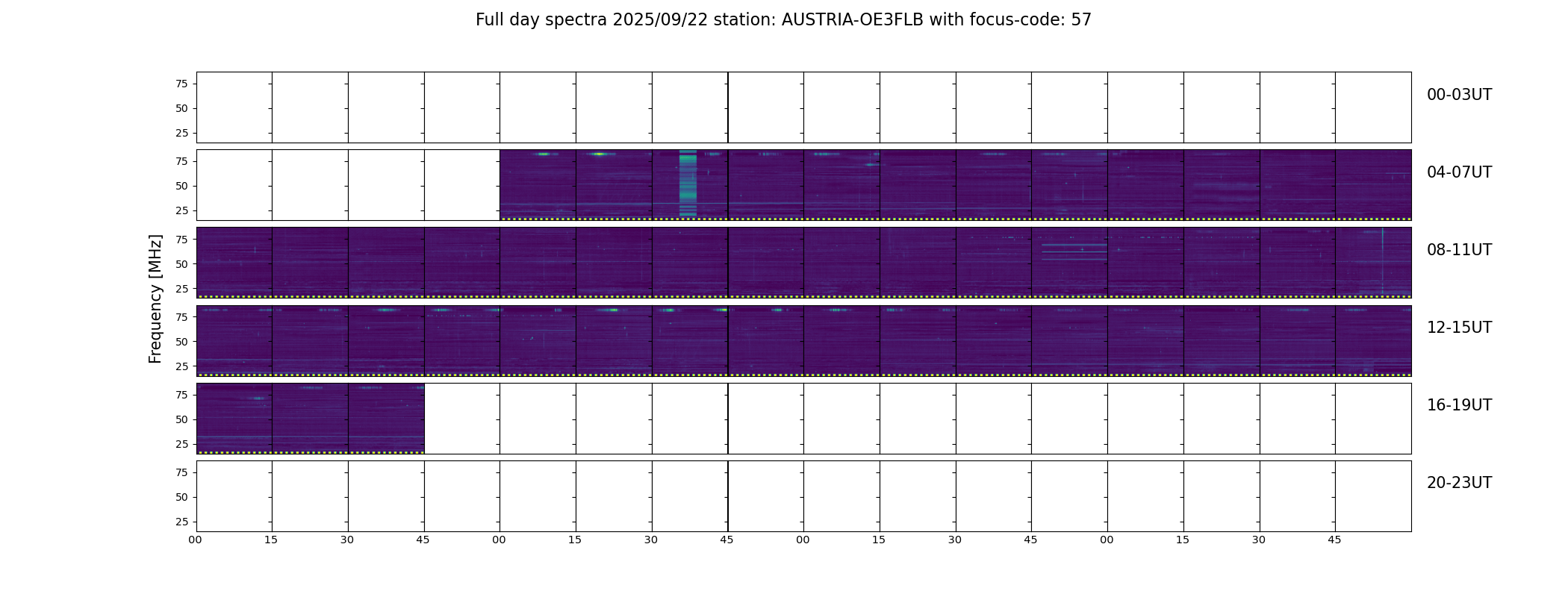
Task: Click the 75 tick label of the 00-03UT row
Action: pyautogui.click(x=181, y=84)
